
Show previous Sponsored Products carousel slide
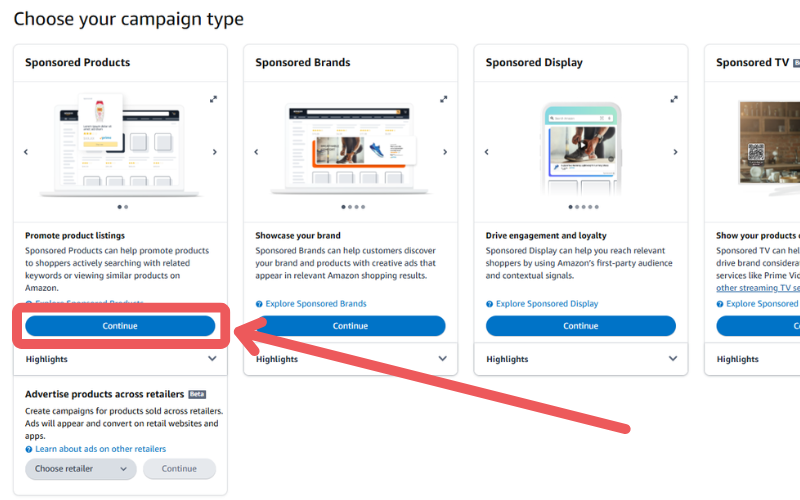click(x=26, y=152)
